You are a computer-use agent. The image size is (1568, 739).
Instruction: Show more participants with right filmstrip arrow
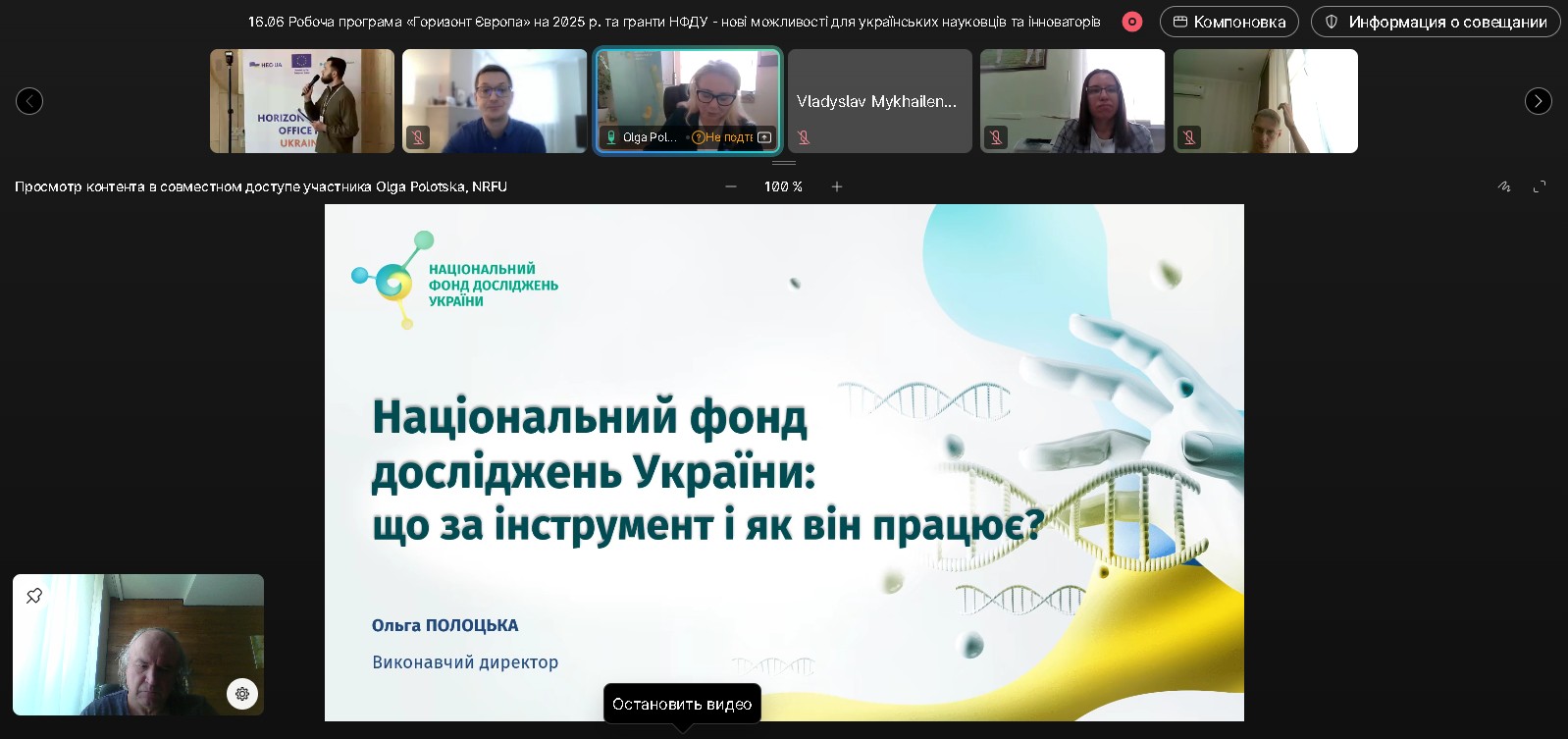pos(1539,101)
